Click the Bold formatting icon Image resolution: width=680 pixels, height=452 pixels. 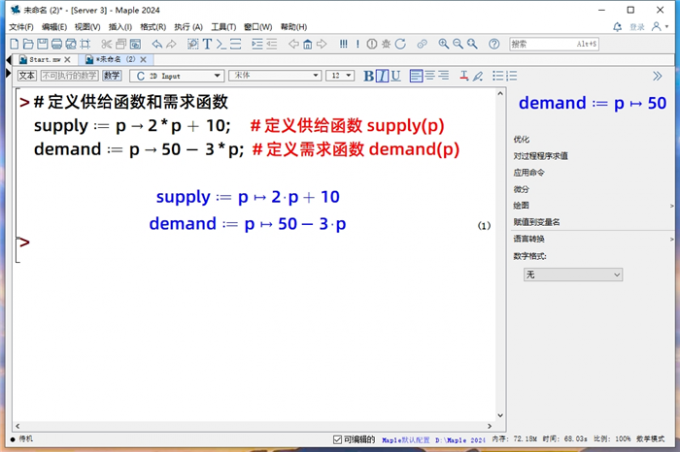(369, 76)
